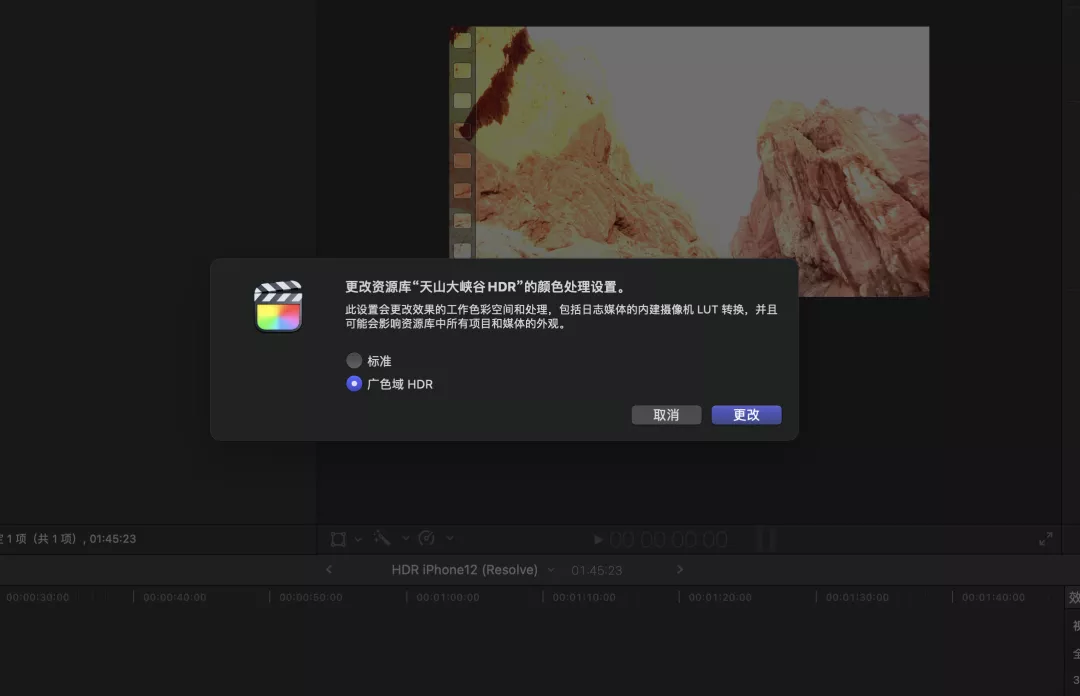The image size is (1080, 696).
Task: Click the expand viewer icon at the timeline's right
Action: [1046, 539]
